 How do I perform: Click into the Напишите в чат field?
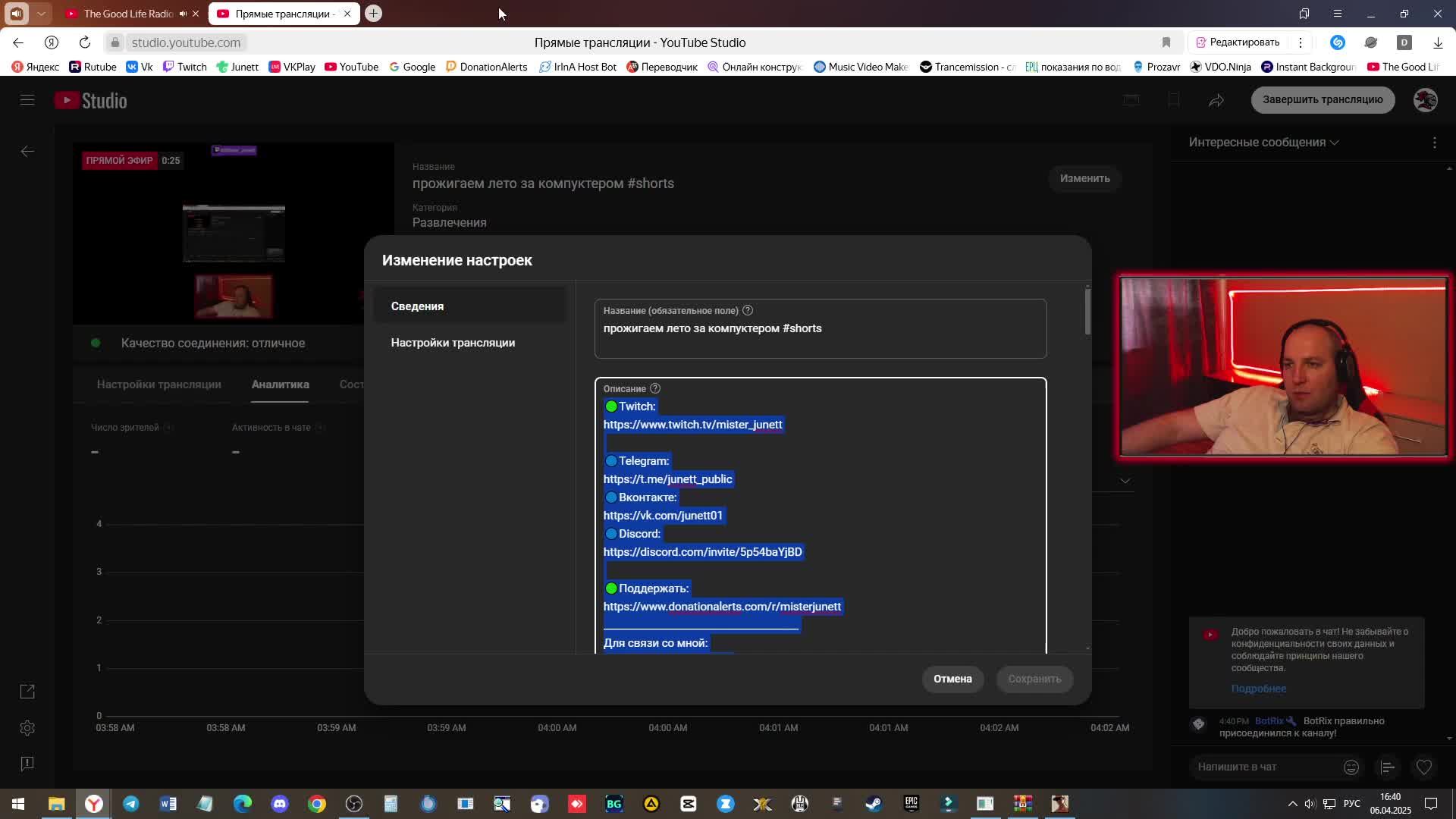pos(1259,767)
